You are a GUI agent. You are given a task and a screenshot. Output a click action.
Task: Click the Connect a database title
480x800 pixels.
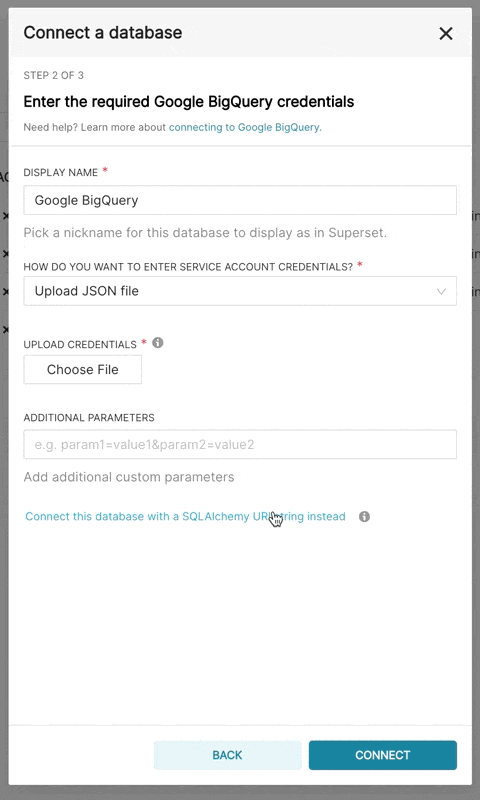[x=103, y=33]
